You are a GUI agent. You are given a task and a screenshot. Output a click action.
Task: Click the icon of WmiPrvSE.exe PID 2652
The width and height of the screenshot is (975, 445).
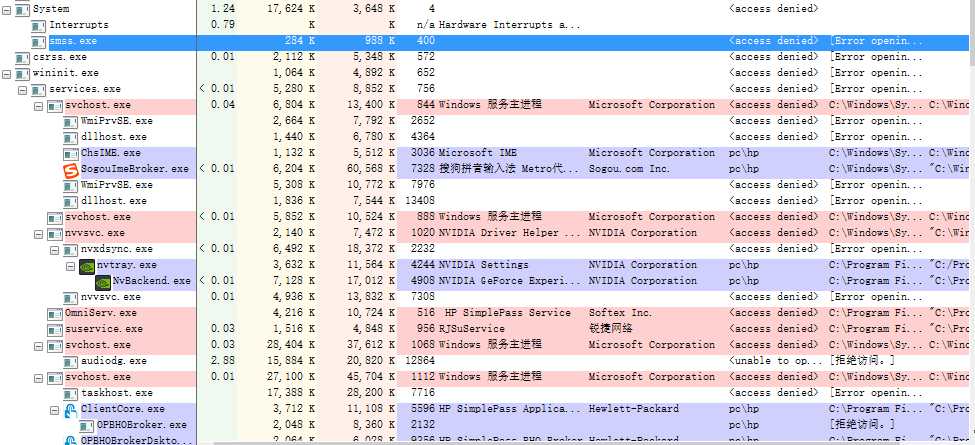(71, 121)
